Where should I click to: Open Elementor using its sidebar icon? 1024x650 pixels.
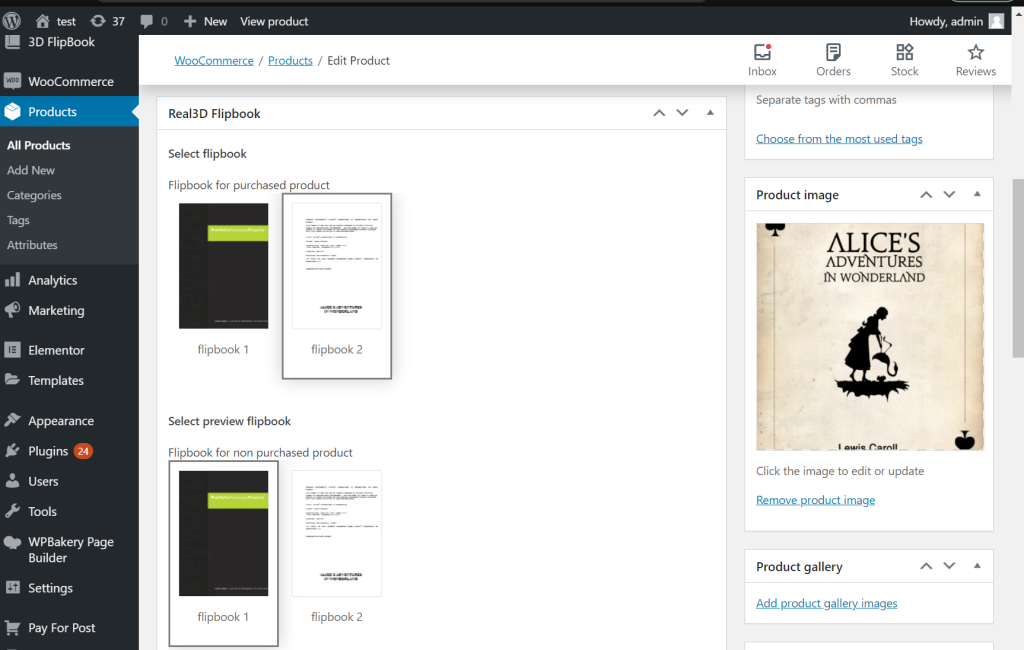(12, 349)
